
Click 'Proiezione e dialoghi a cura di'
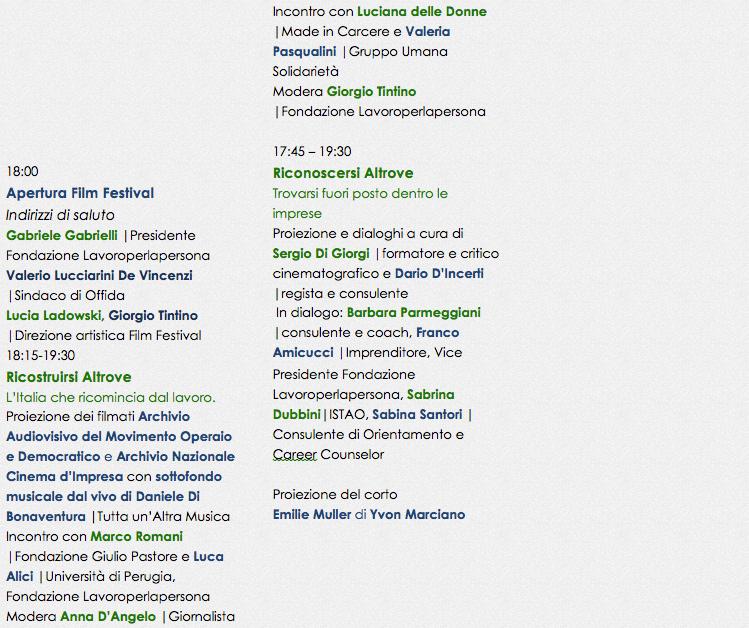pos(368,234)
